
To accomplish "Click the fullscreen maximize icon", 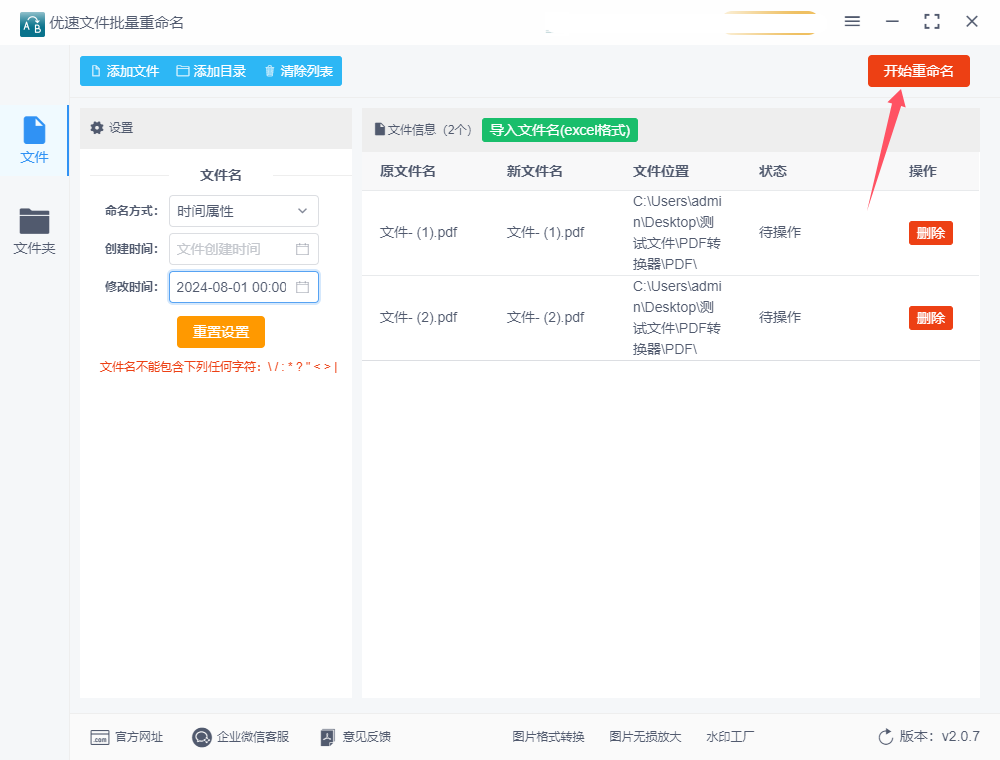I will [x=932, y=22].
